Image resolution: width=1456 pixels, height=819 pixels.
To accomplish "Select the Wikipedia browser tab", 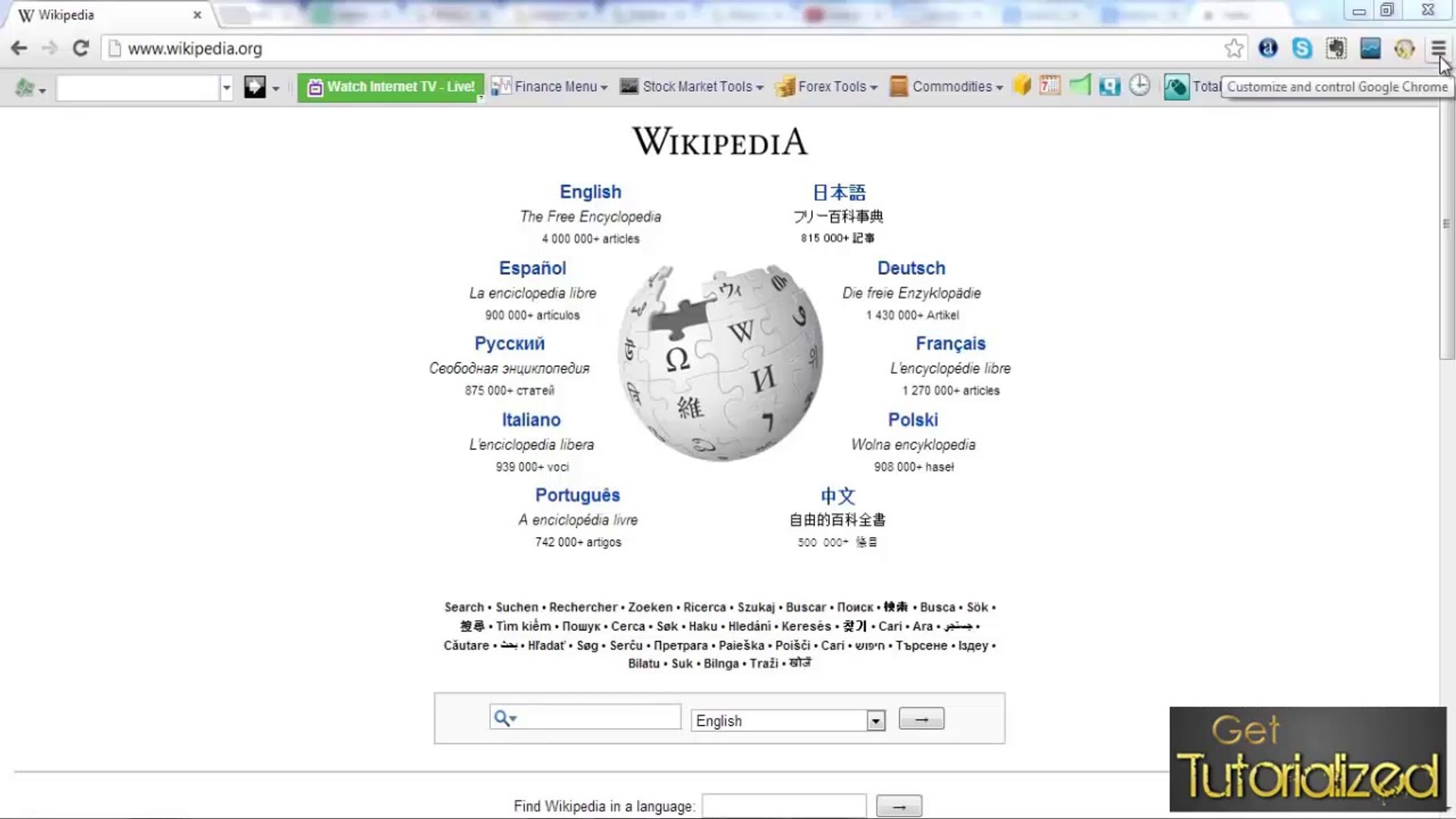I will [106, 15].
